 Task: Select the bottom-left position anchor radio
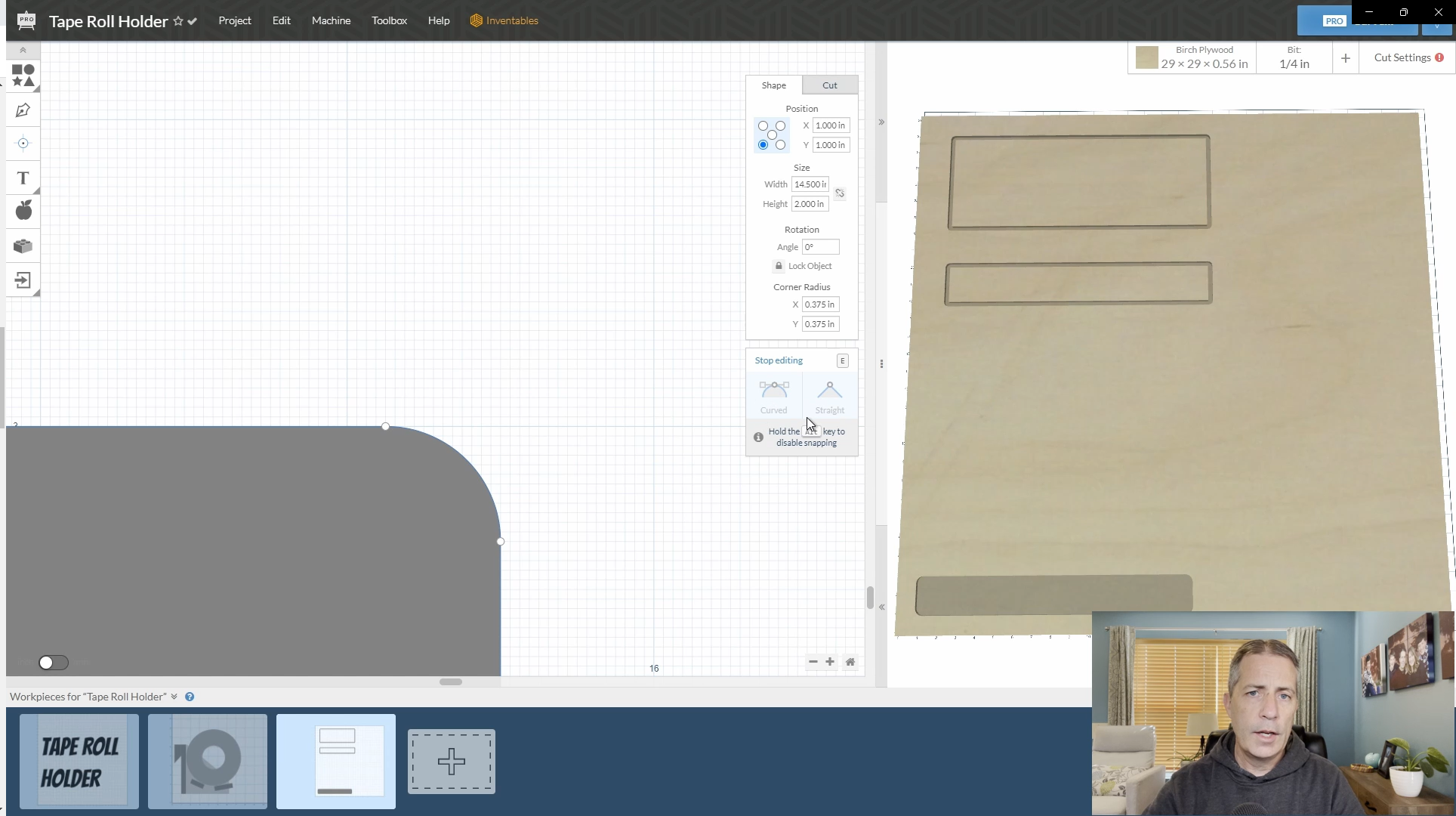pyautogui.click(x=763, y=145)
